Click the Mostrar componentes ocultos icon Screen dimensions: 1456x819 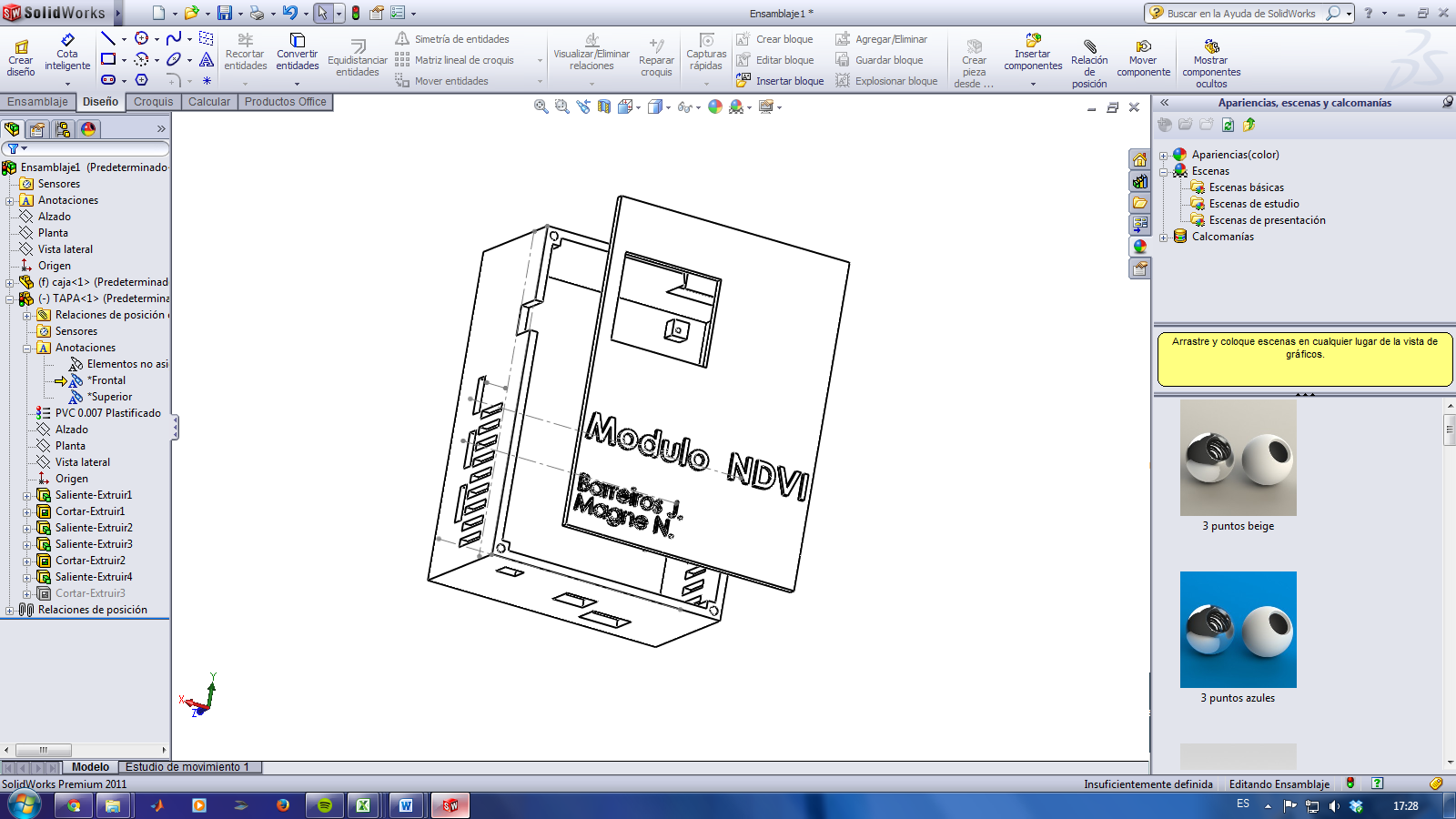(1211, 46)
